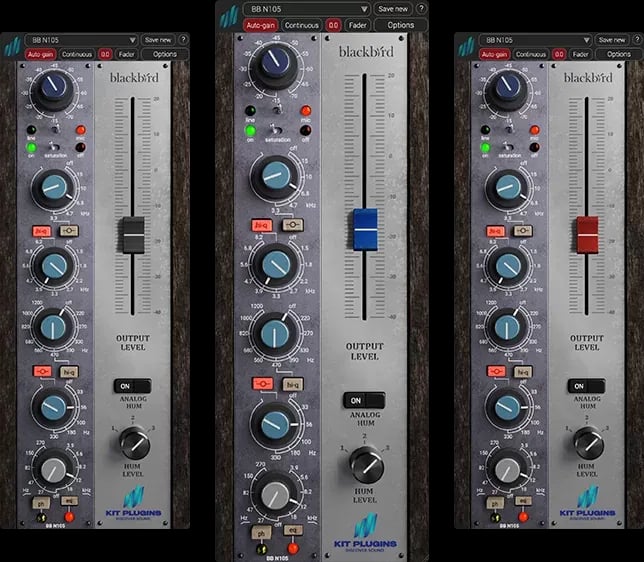Toggle Auto-gain on the blue-fader plugin

coord(260,25)
